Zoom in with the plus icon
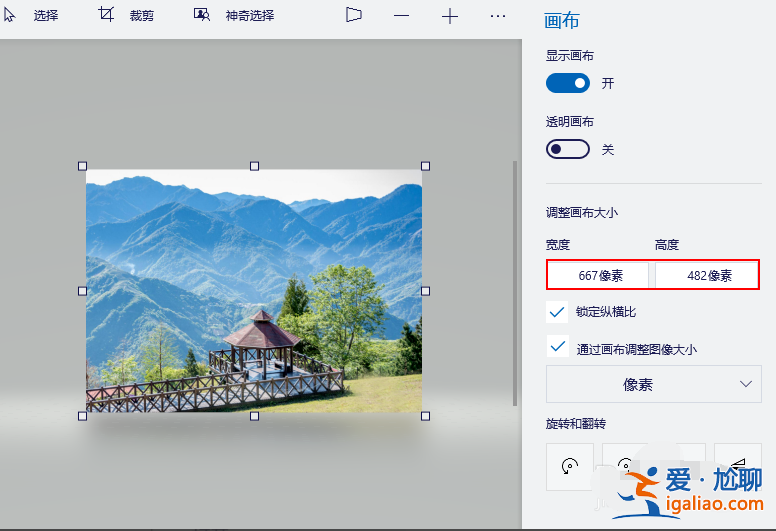 (449, 16)
